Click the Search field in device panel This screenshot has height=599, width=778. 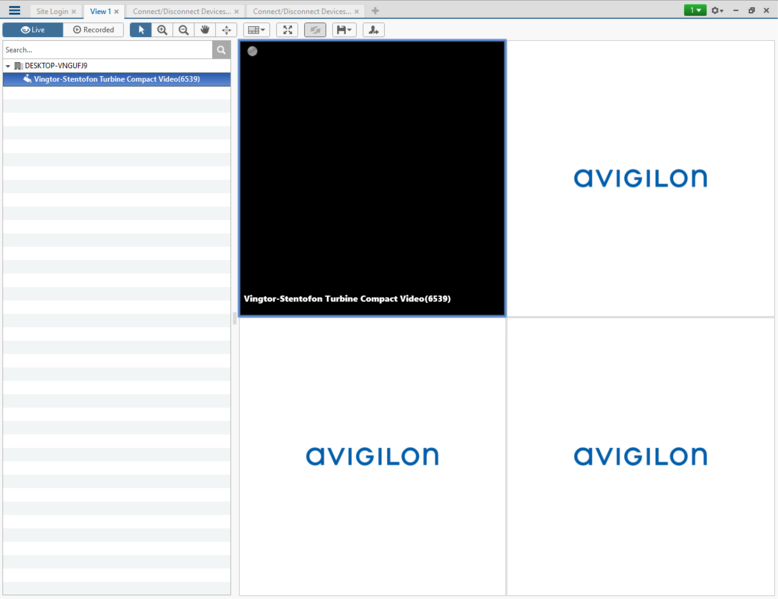tap(108, 50)
